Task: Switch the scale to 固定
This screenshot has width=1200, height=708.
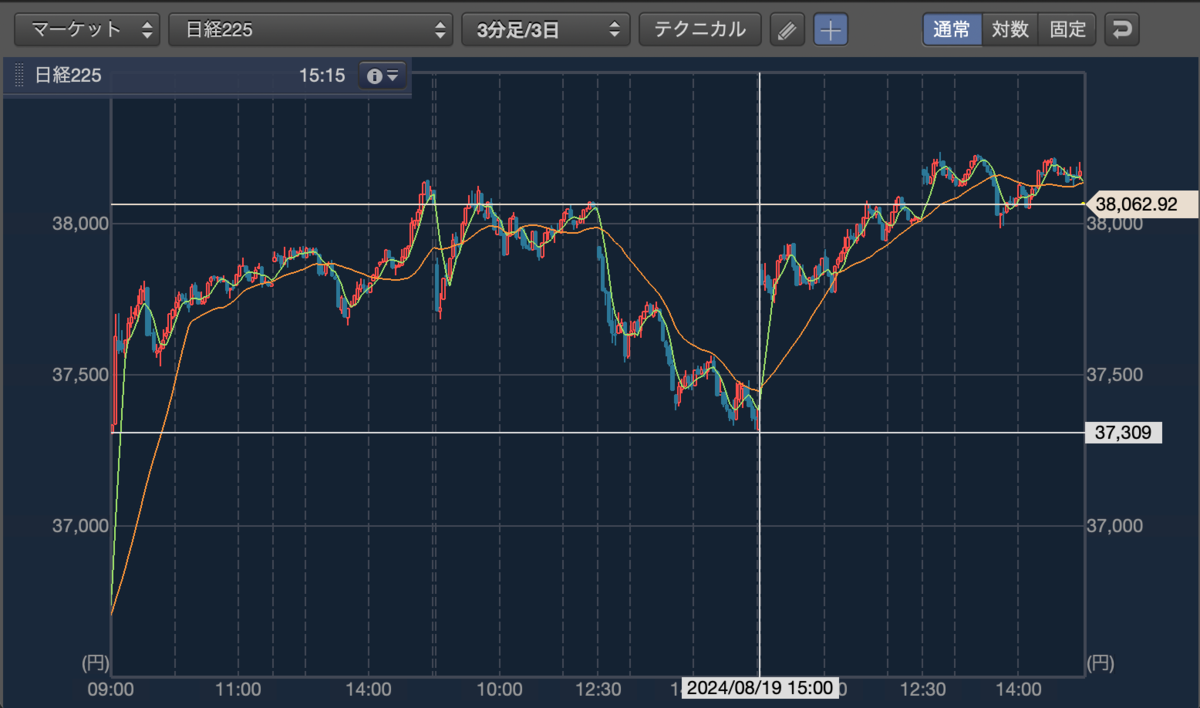Action: point(1068,29)
